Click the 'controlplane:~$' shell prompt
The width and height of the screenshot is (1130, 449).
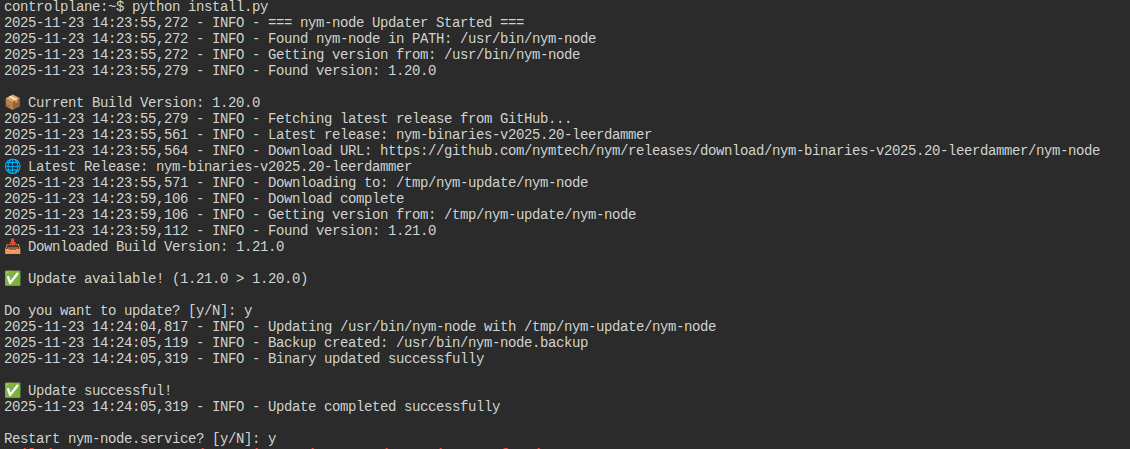click(x=63, y=6)
